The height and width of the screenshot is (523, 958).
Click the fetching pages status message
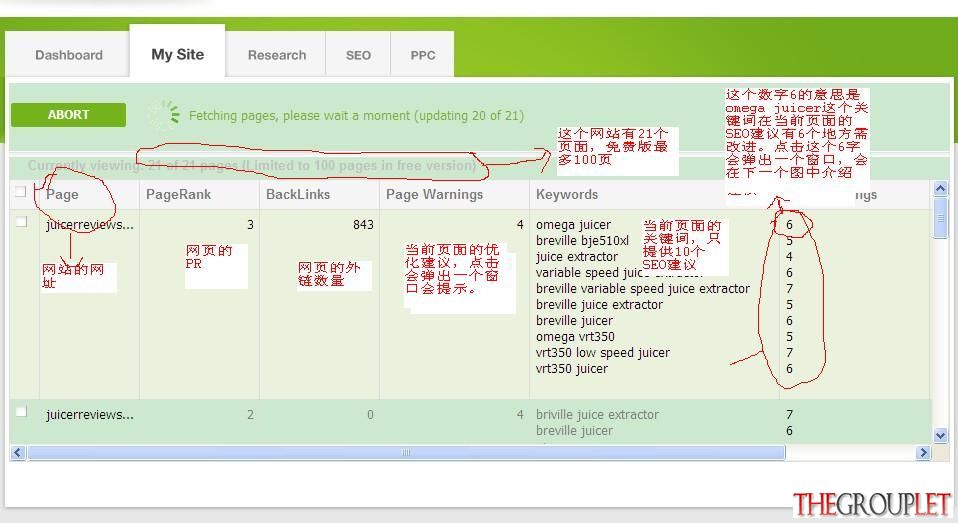[x=356, y=115]
